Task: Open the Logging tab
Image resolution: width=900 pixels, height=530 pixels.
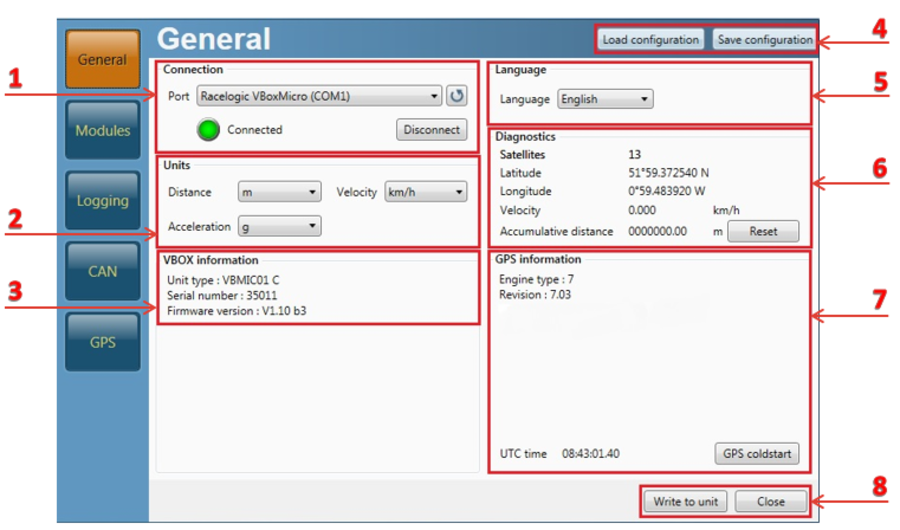Action: point(103,201)
